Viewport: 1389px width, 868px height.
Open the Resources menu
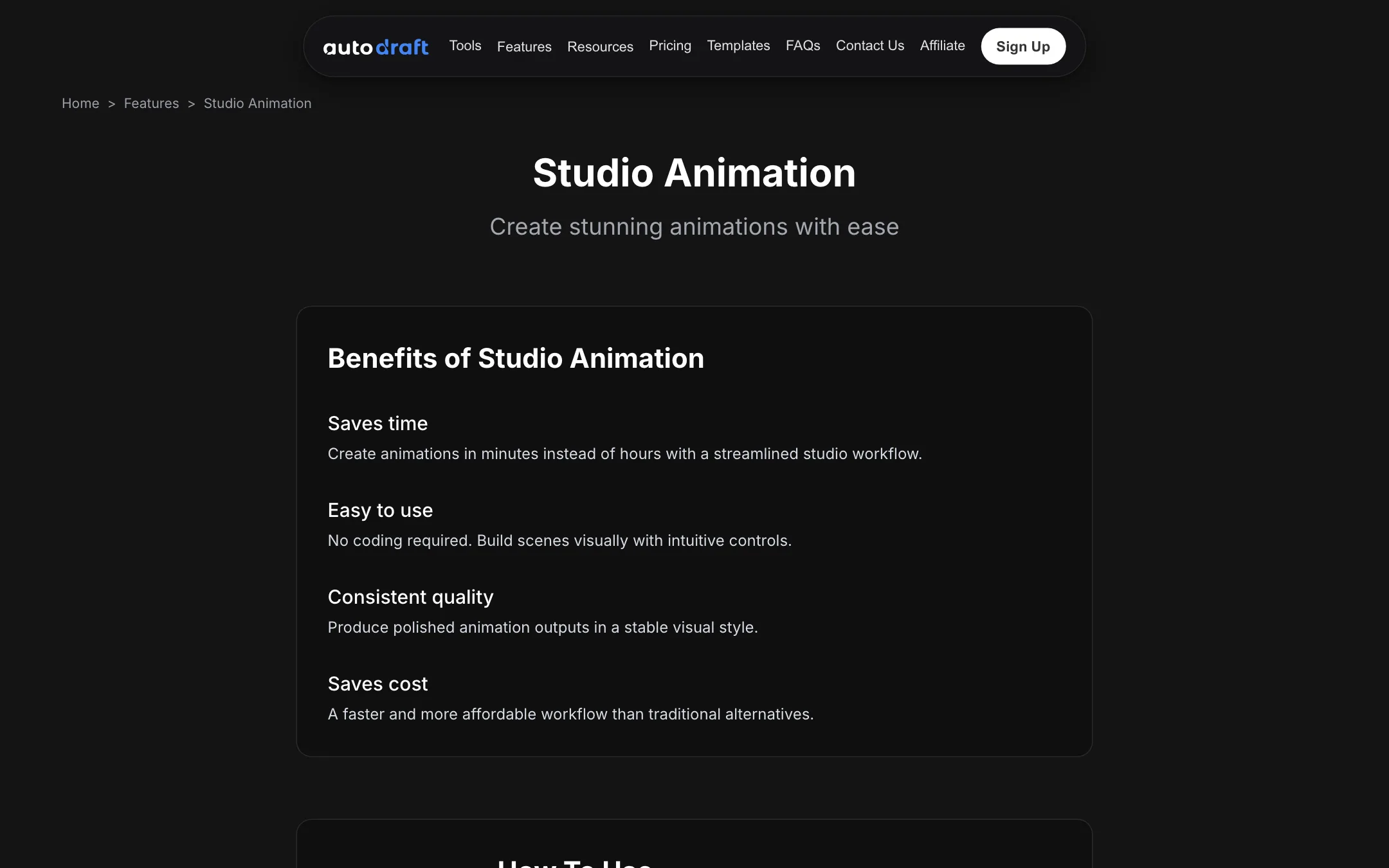click(x=600, y=47)
